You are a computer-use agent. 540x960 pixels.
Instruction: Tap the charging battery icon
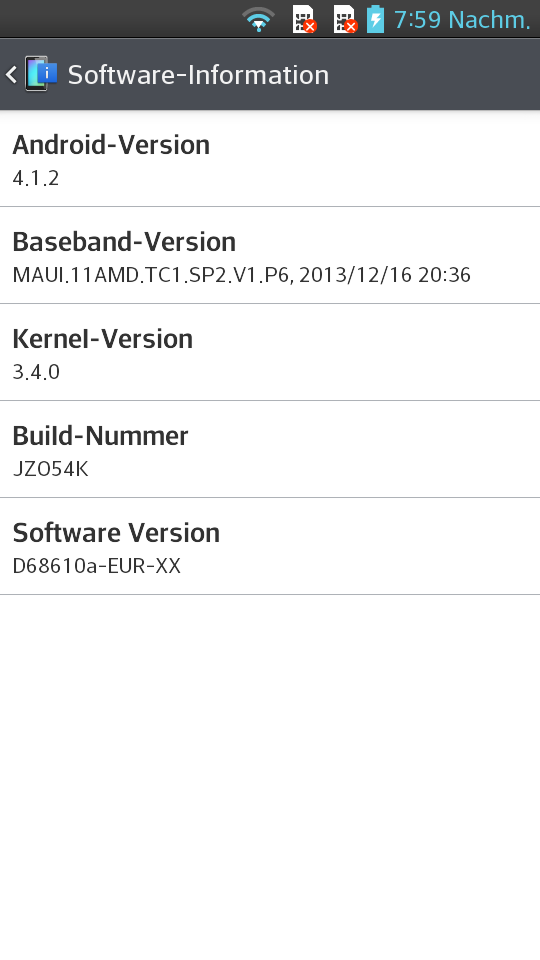[375, 19]
